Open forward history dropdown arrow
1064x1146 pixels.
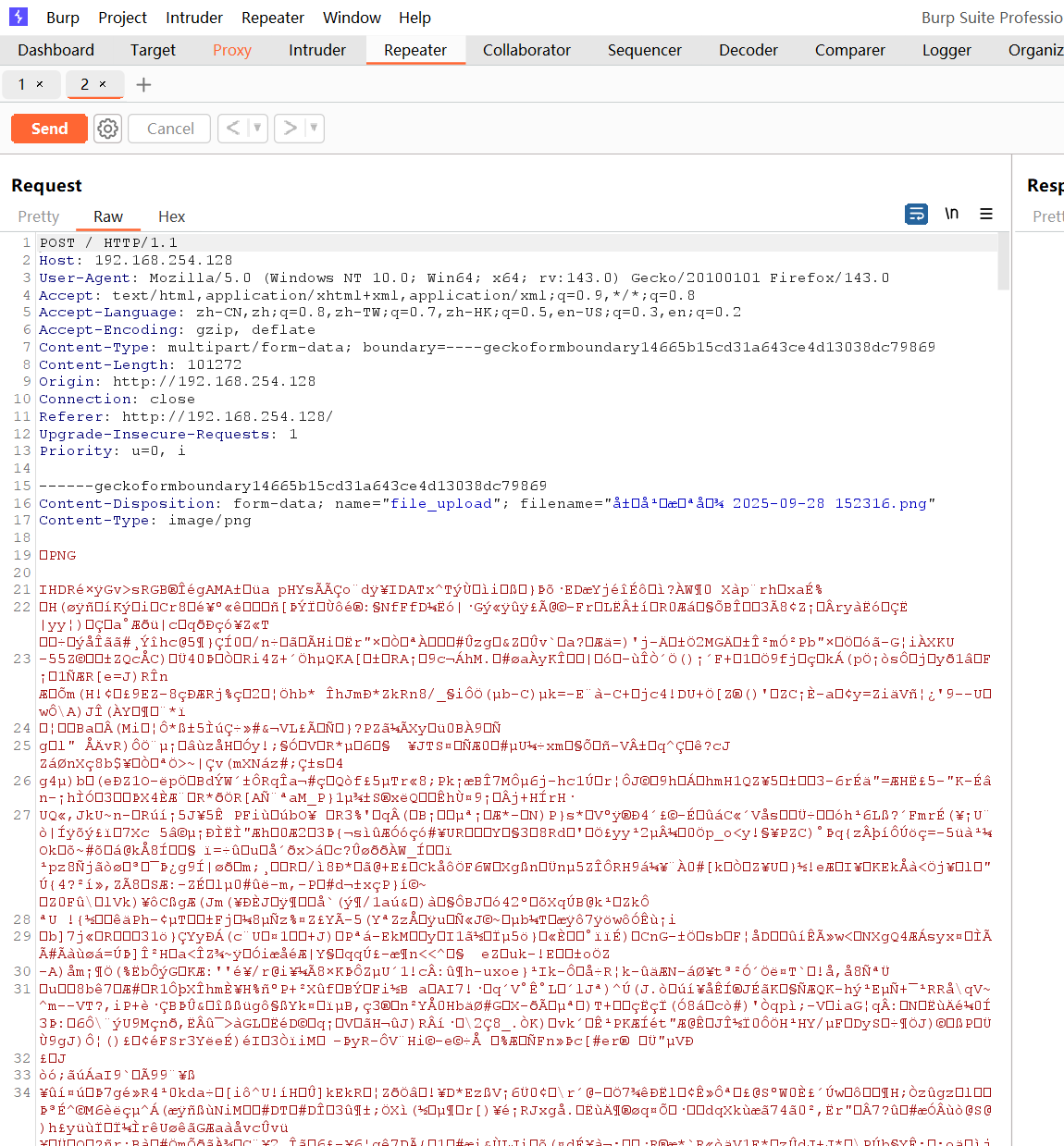point(315,128)
